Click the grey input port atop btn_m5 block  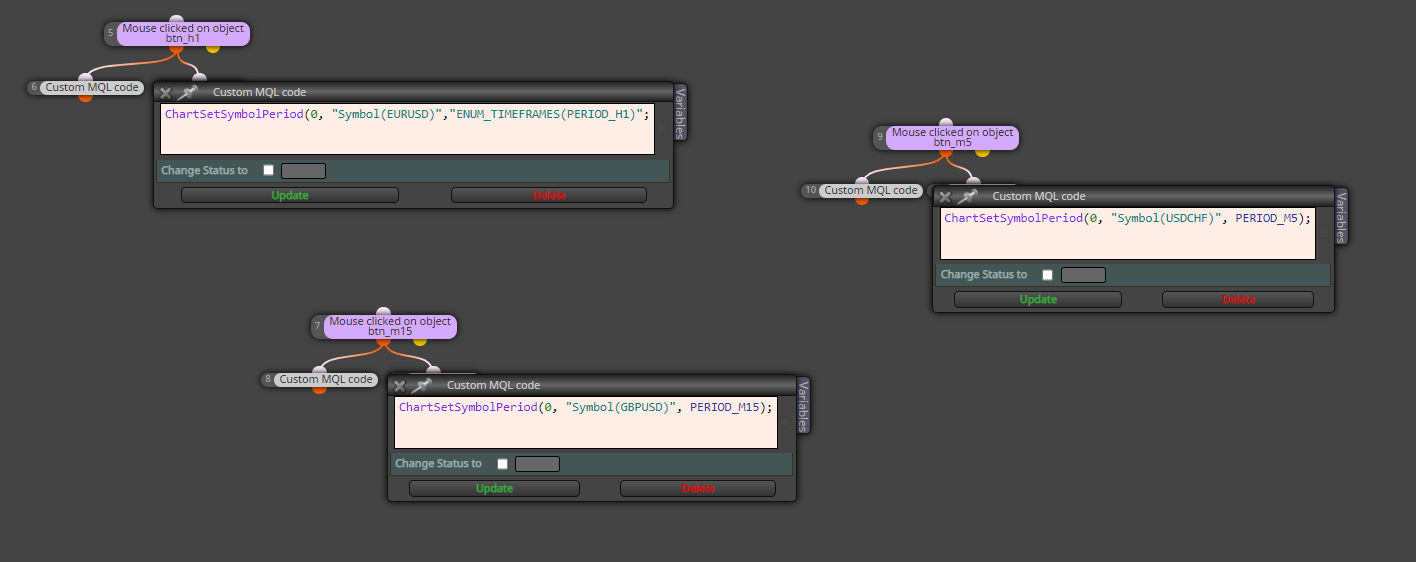coord(945,122)
